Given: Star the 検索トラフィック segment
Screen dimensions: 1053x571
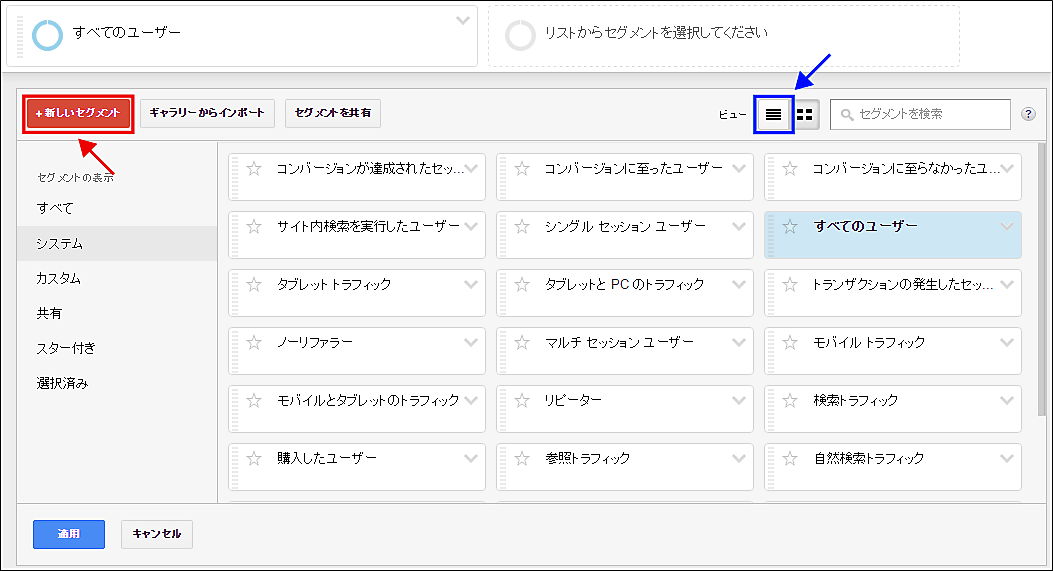Looking at the screenshot, I should (x=790, y=401).
